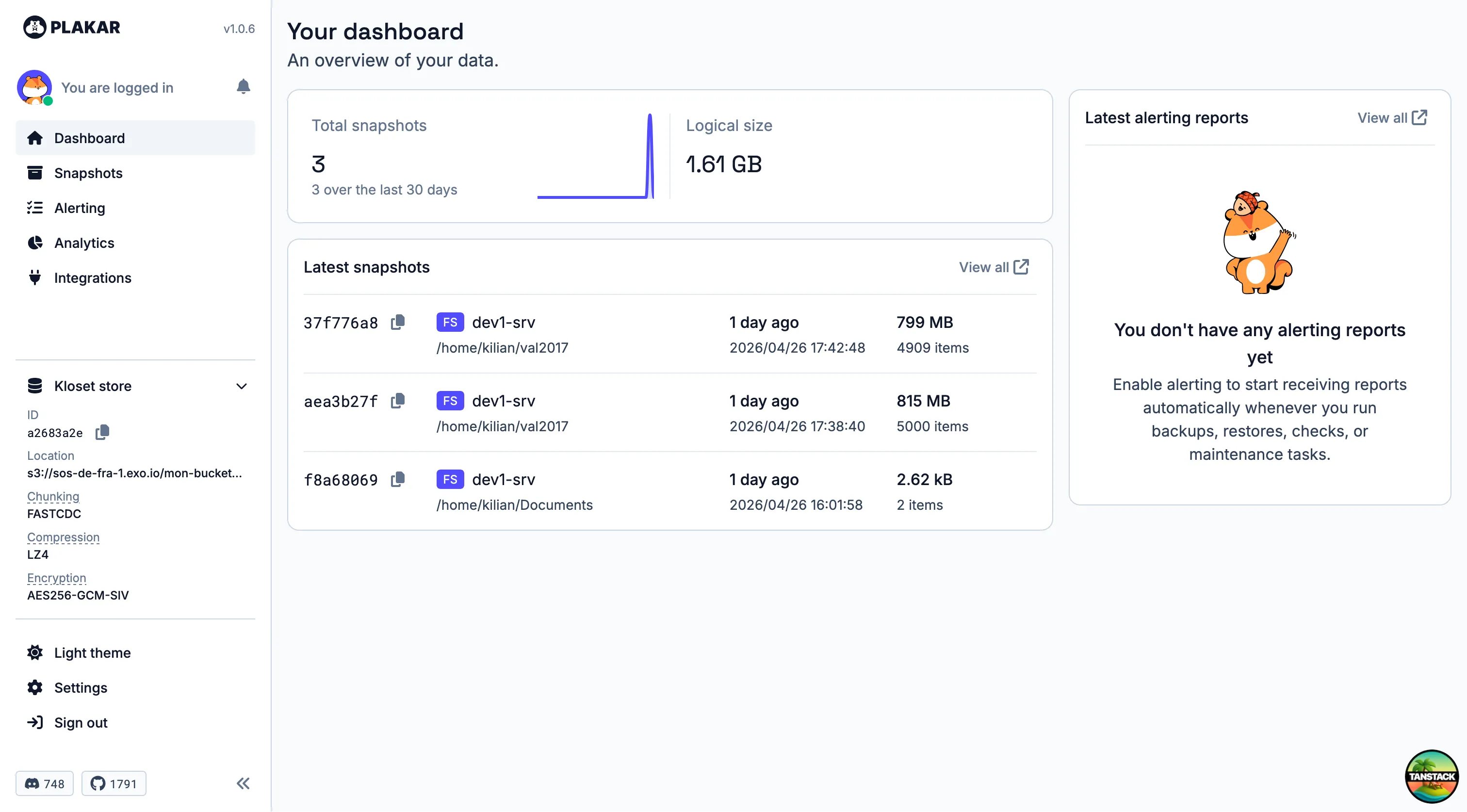Open the GitHub badge showing 1791
Screen dimensions: 1467x812
[x=114, y=783]
